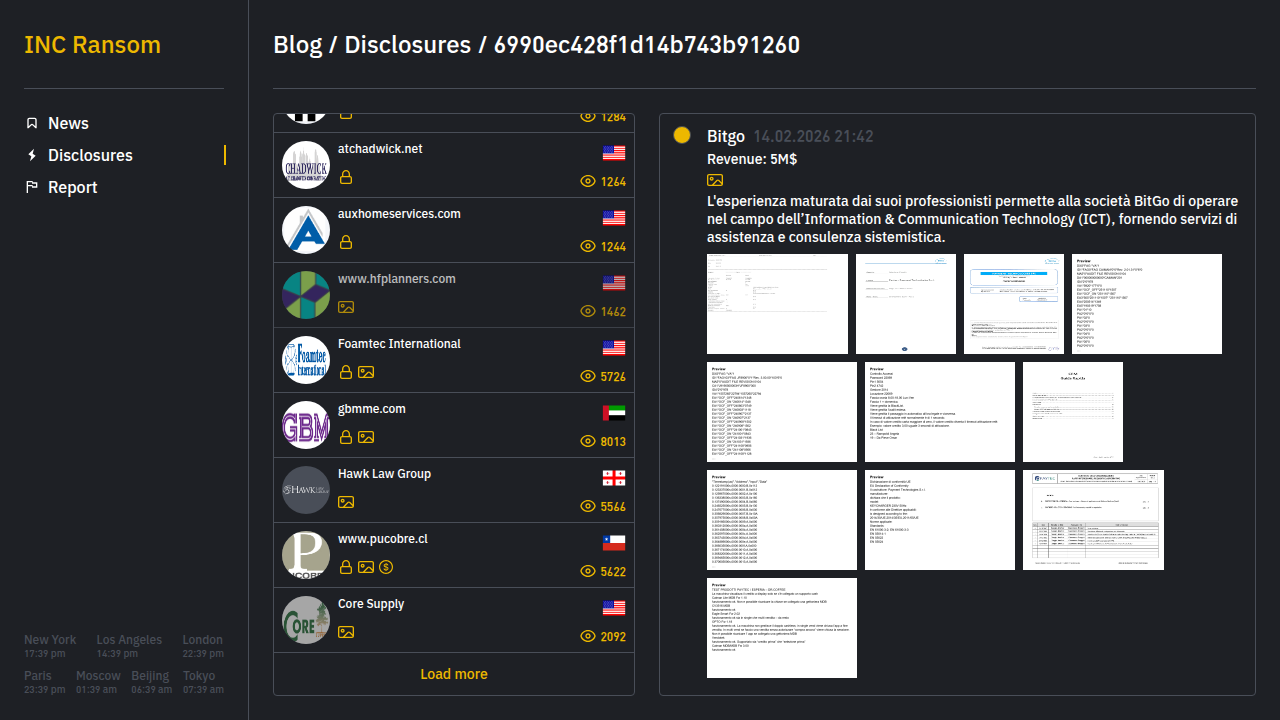Viewport: 1280px width, 720px height.
Task: Click the yellow status dot beside Bitgo
Action: (x=682, y=135)
